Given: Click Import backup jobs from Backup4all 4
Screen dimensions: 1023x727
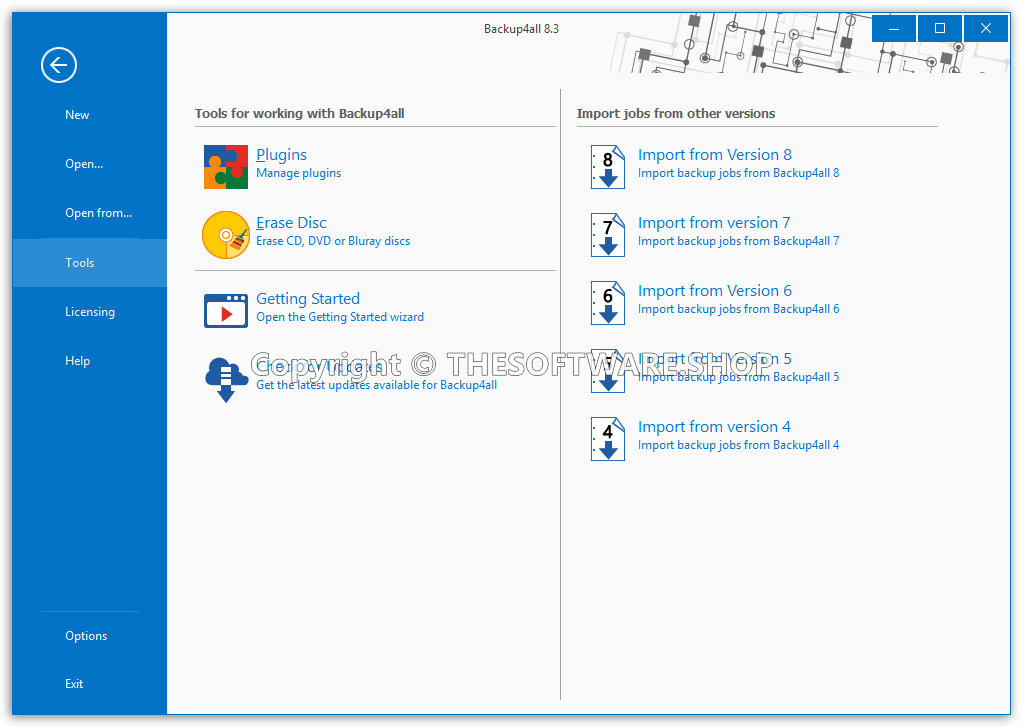Looking at the screenshot, I should 739,444.
